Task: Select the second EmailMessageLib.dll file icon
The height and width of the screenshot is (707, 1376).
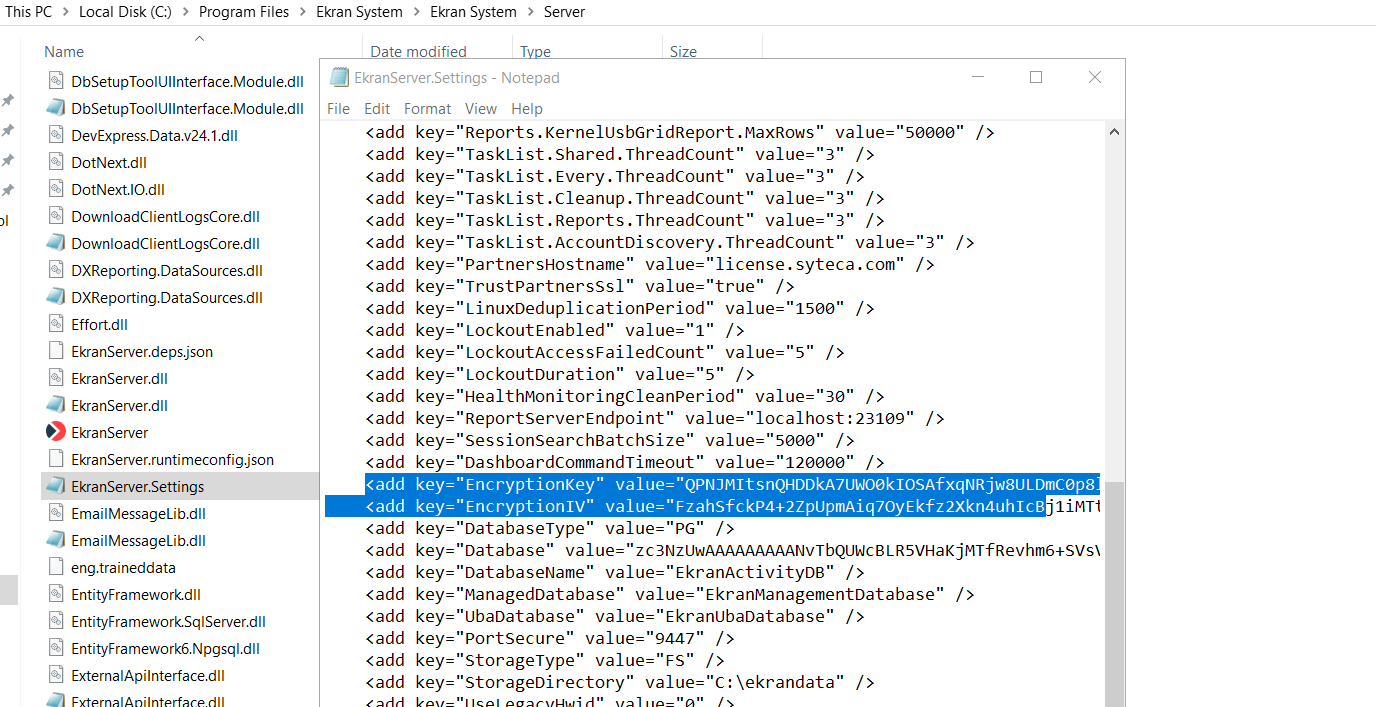Action: [x=55, y=540]
